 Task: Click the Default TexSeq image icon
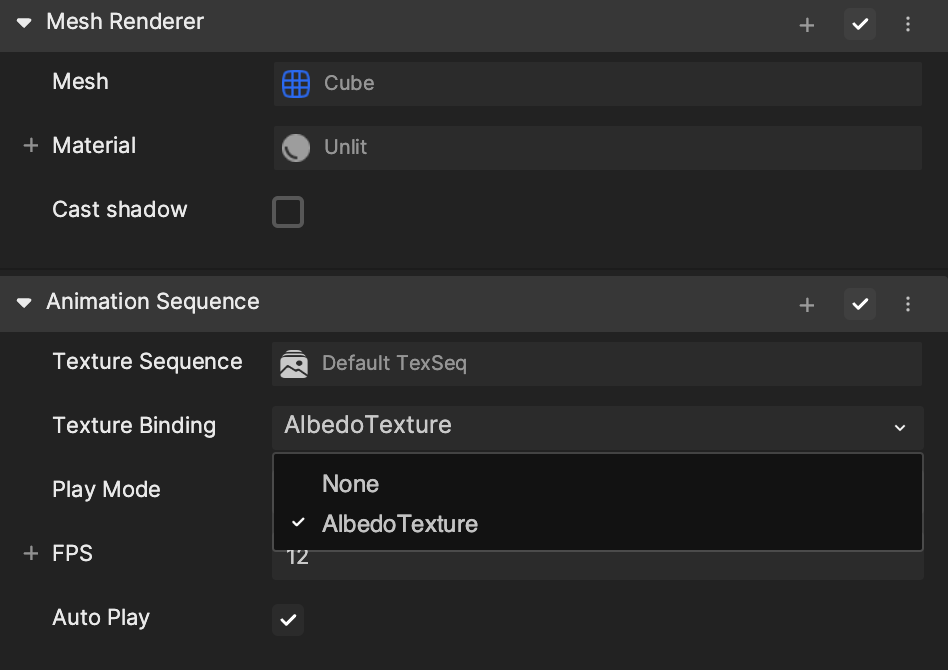[294, 364]
